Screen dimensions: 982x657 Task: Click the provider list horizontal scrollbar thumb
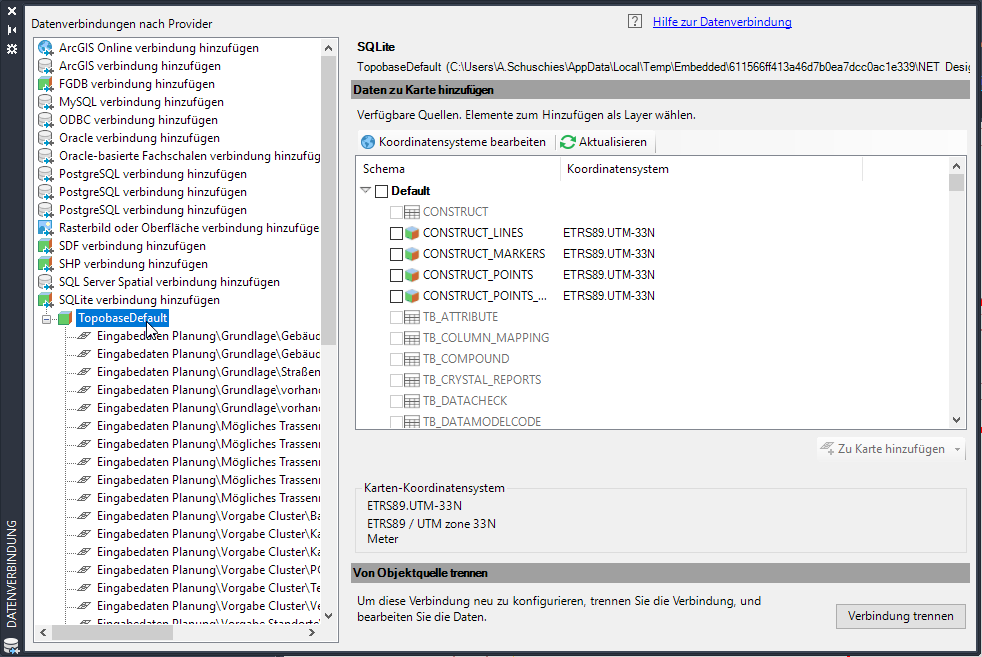112,633
